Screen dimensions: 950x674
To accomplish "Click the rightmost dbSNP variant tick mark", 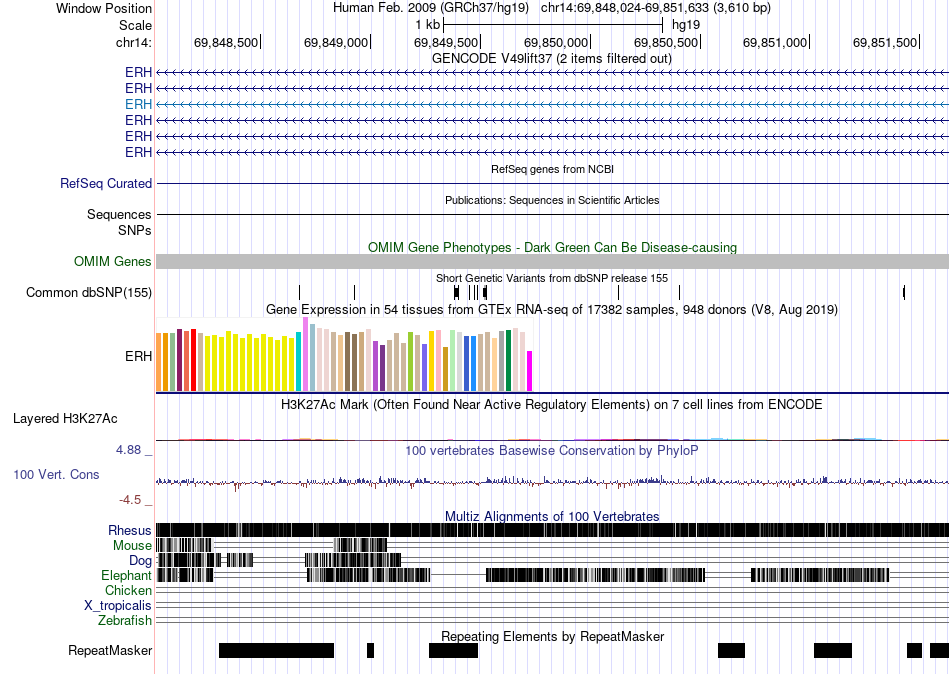I will click(904, 293).
